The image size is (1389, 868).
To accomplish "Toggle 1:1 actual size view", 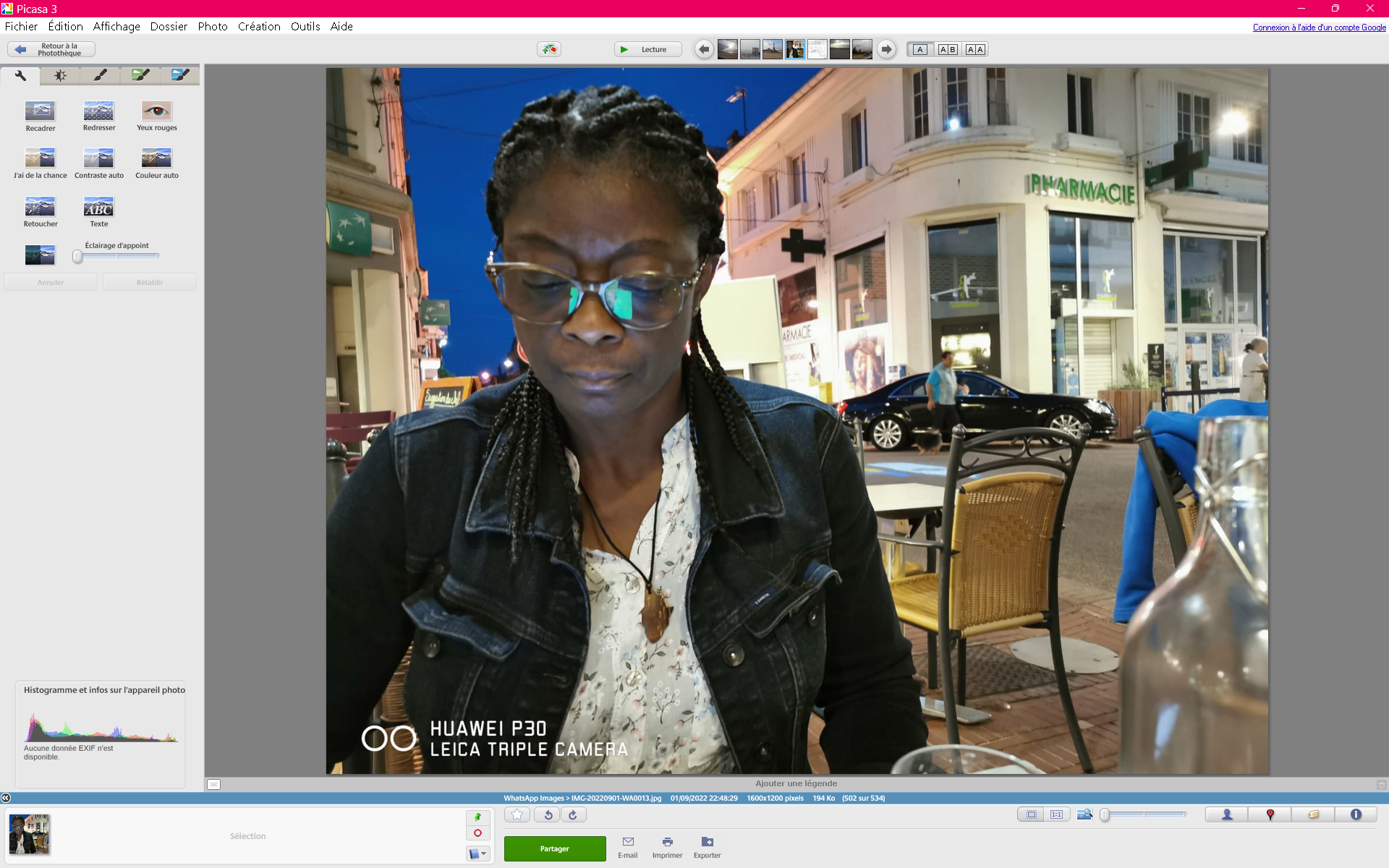I will pos(1057,814).
